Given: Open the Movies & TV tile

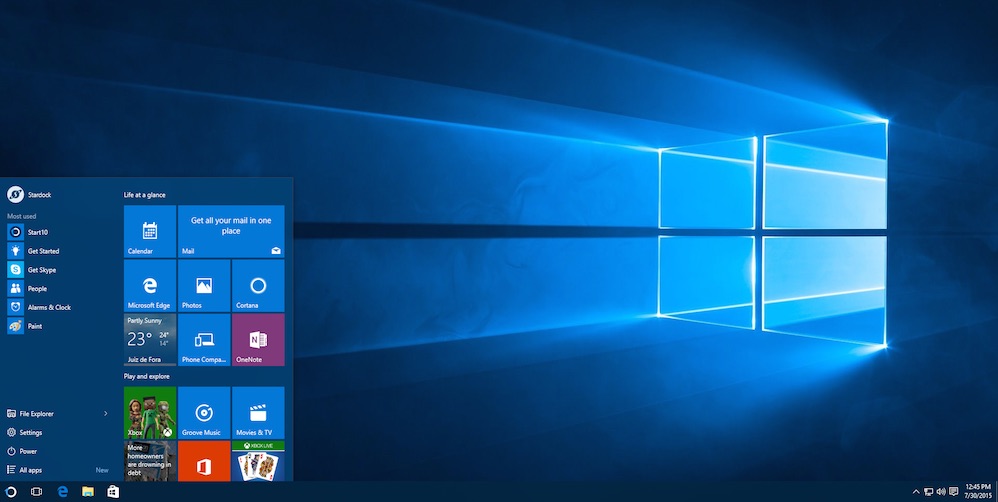Looking at the screenshot, I should click(x=258, y=413).
